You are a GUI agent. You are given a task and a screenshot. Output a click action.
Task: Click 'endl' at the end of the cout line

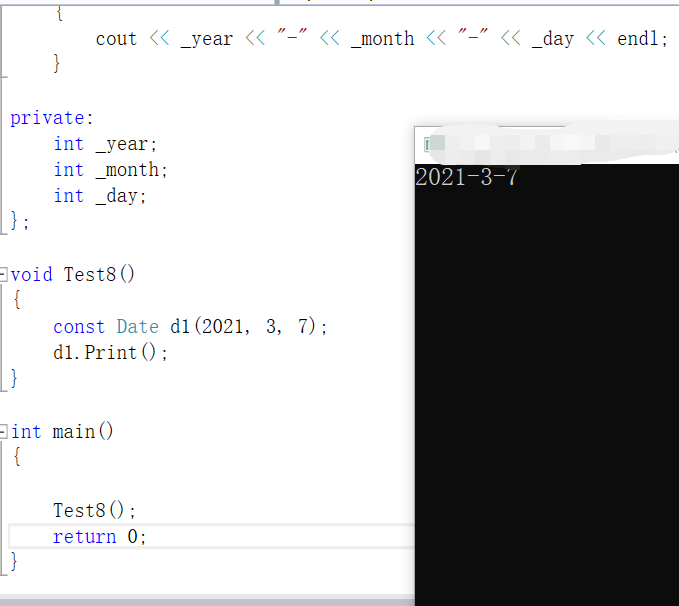[x=637, y=39]
